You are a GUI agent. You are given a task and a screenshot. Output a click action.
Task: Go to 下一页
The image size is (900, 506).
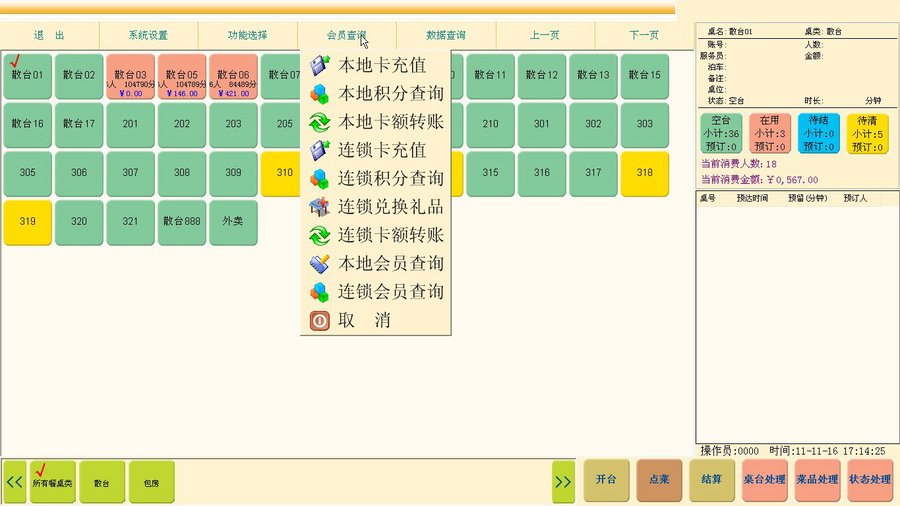[644, 35]
